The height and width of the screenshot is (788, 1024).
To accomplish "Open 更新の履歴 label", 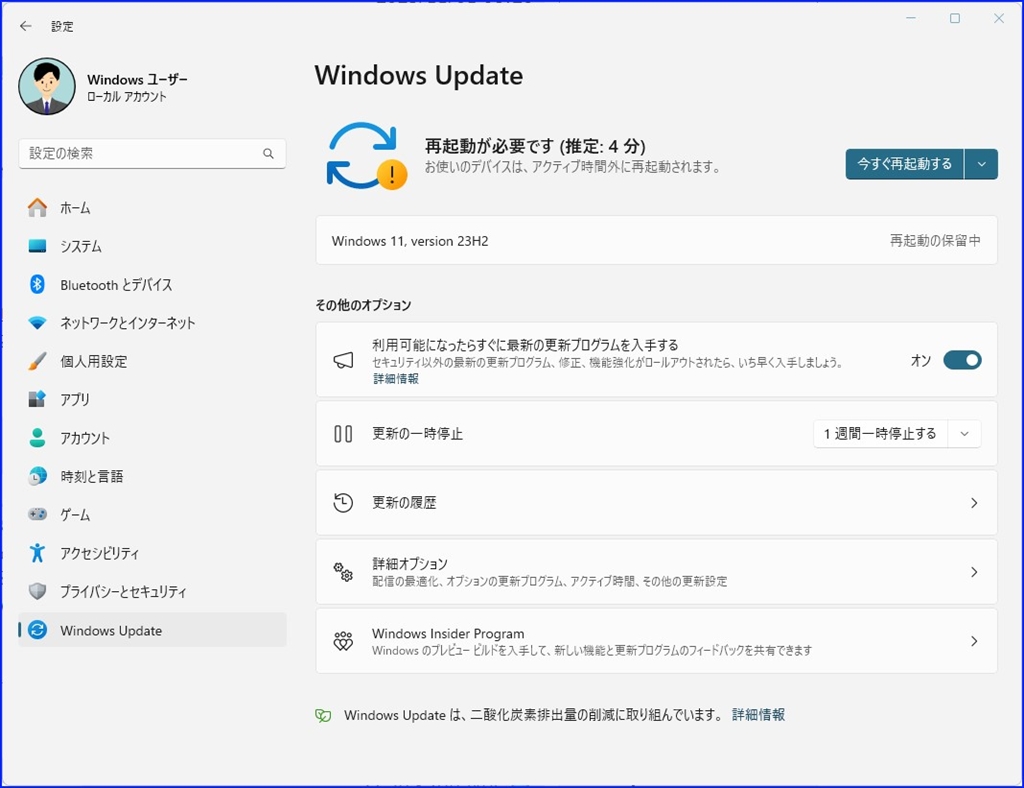I will 404,503.
